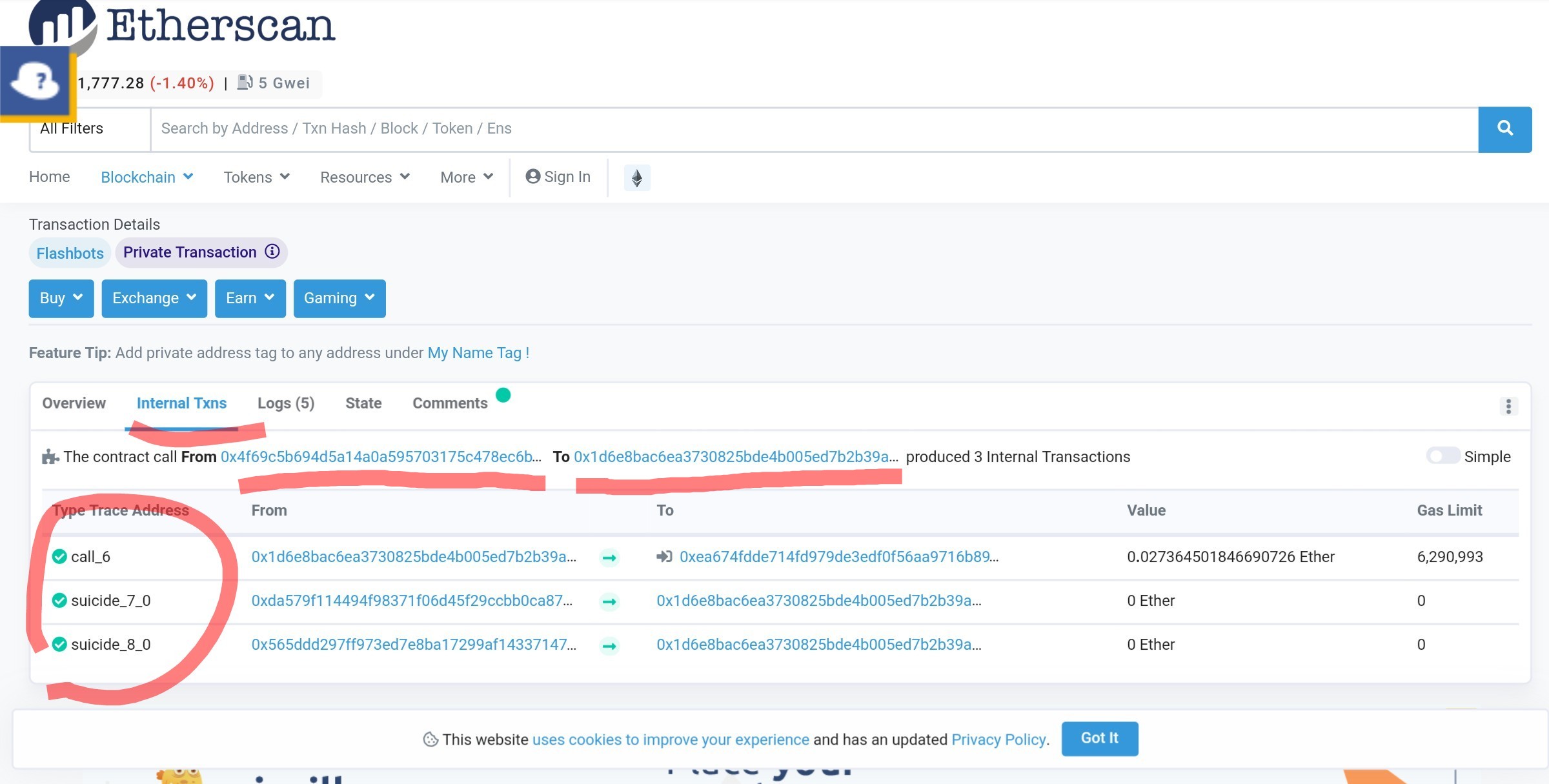Click the cookie icon in the banner
Viewport: 1549px width, 784px height.
tap(430, 739)
